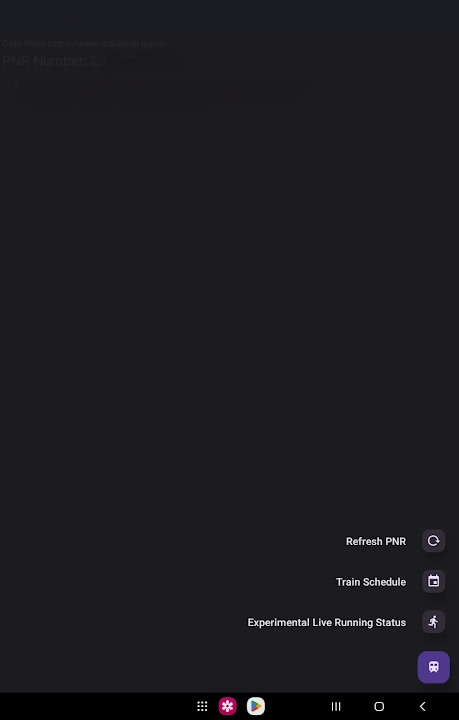Tap the empty black taskbar area at left

click(92, 706)
